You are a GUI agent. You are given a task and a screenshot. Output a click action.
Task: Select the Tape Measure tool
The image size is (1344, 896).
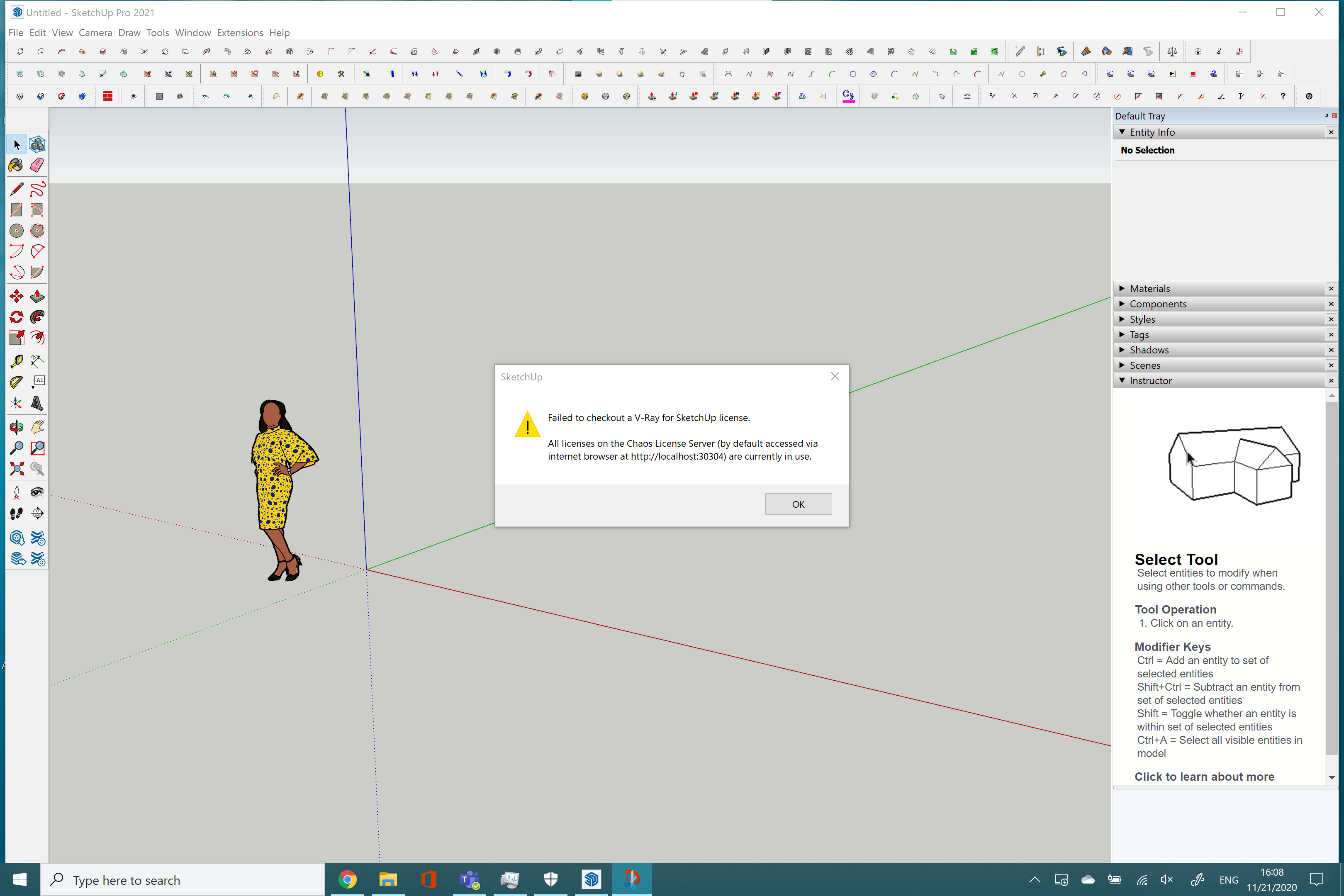(x=17, y=361)
